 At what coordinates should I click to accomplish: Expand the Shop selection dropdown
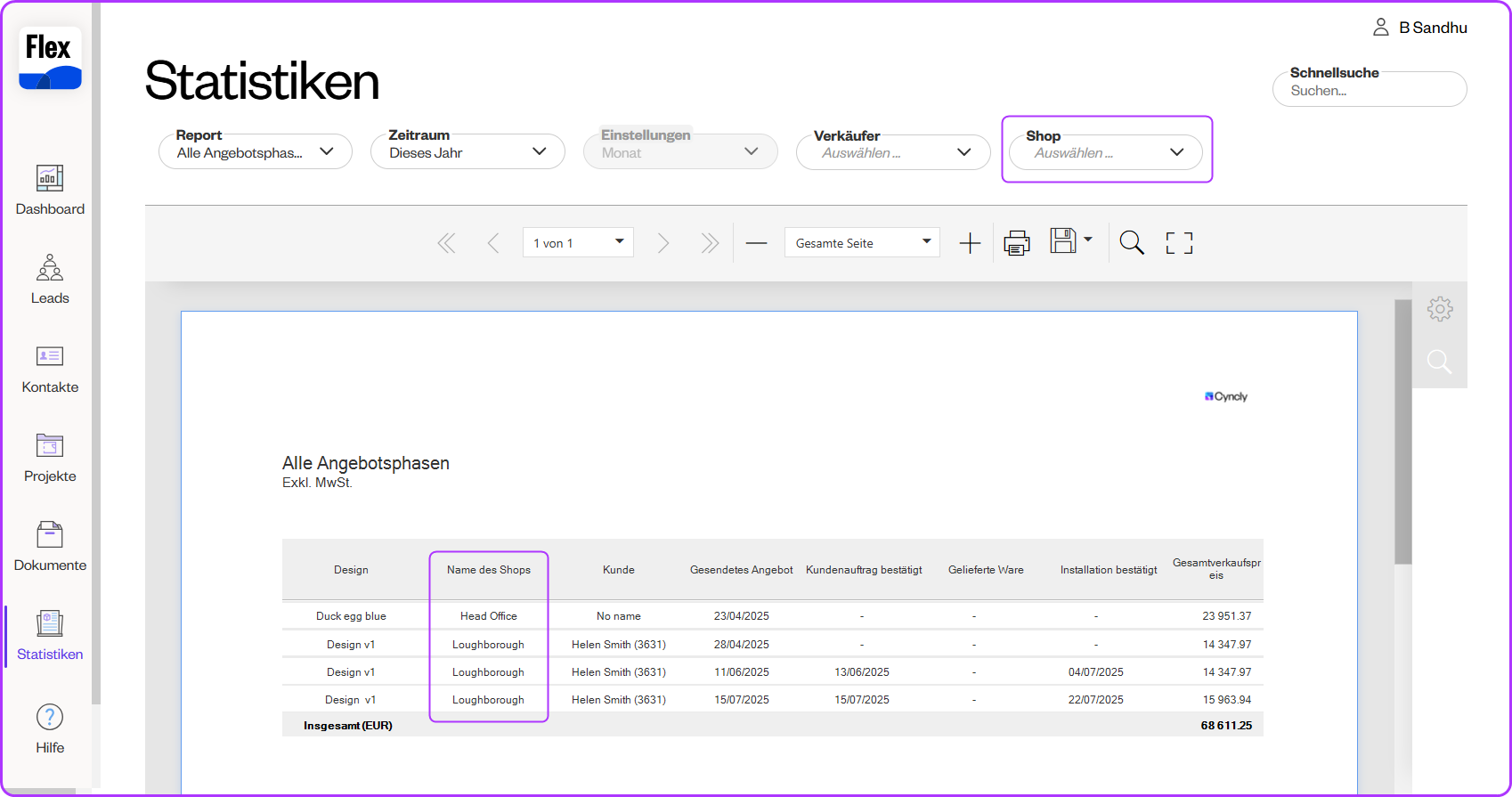[1106, 153]
